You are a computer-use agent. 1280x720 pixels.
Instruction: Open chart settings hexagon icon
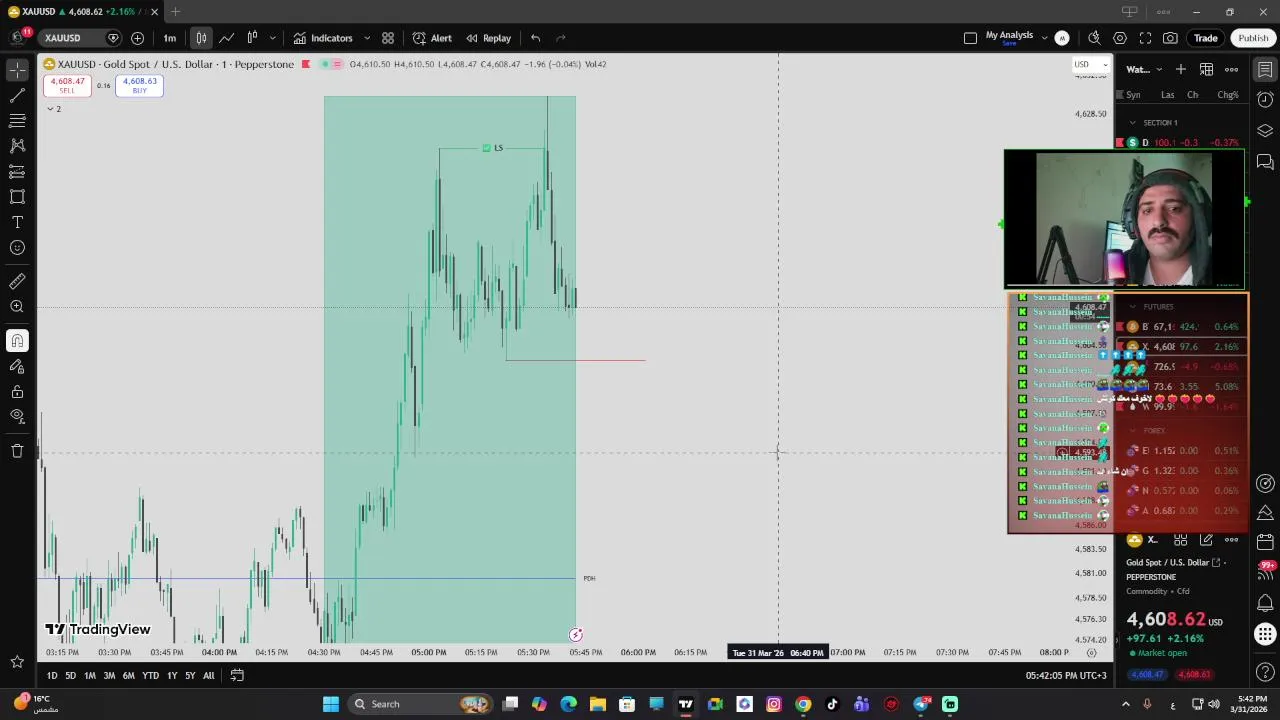1120,38
